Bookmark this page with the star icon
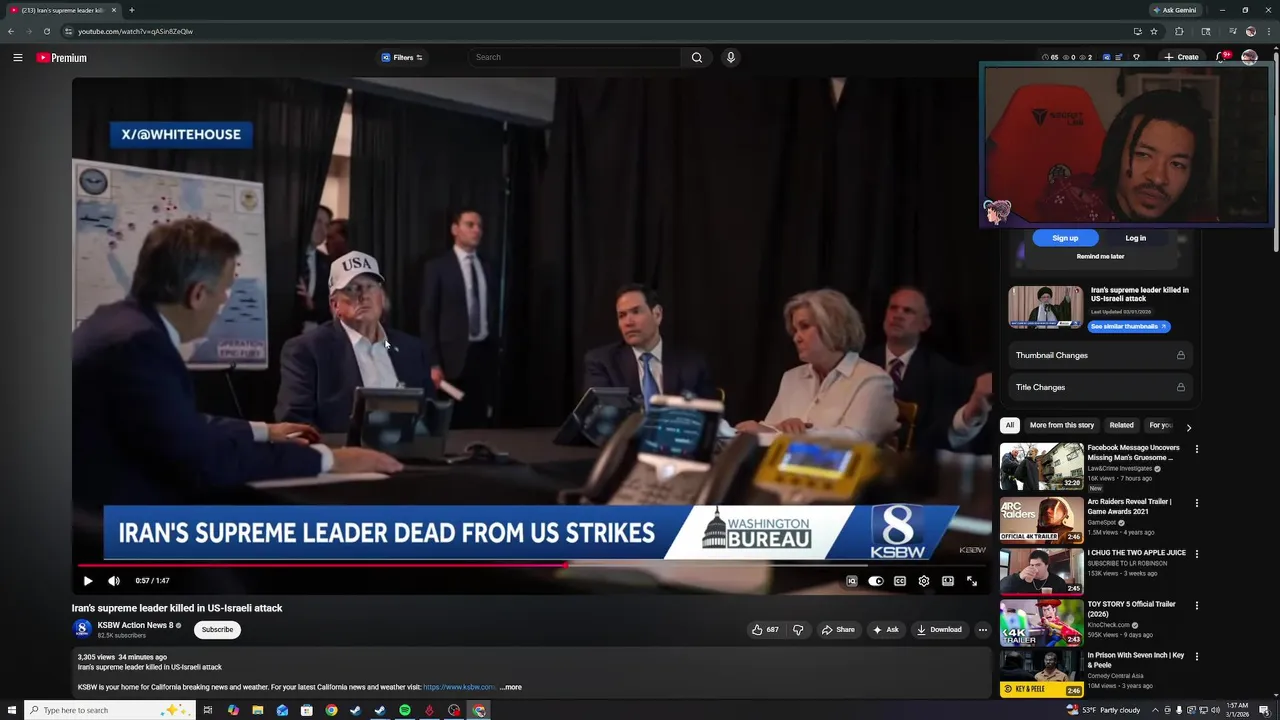Image resolution: width=1280 pixels, height=720 pixels. click(1154, 31)
